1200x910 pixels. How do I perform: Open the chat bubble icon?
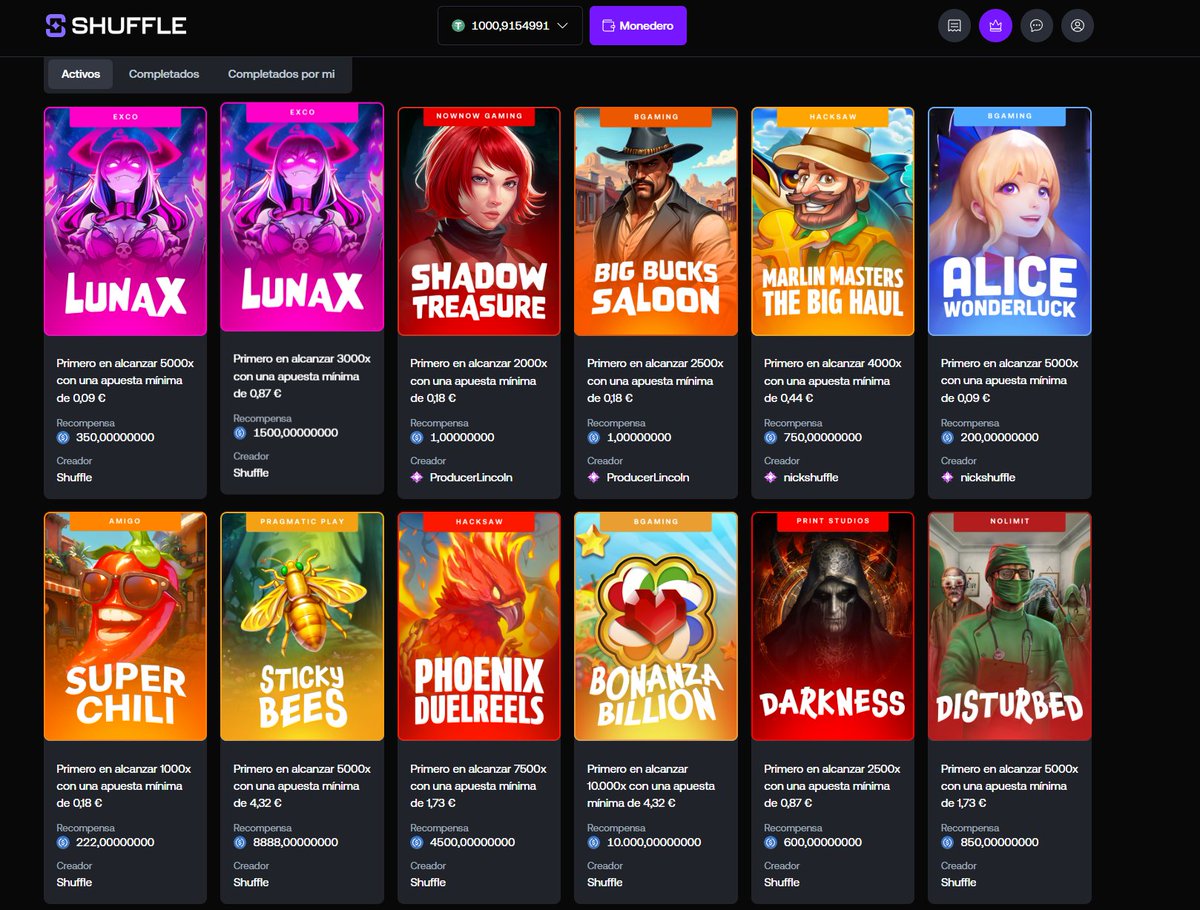1036,25
